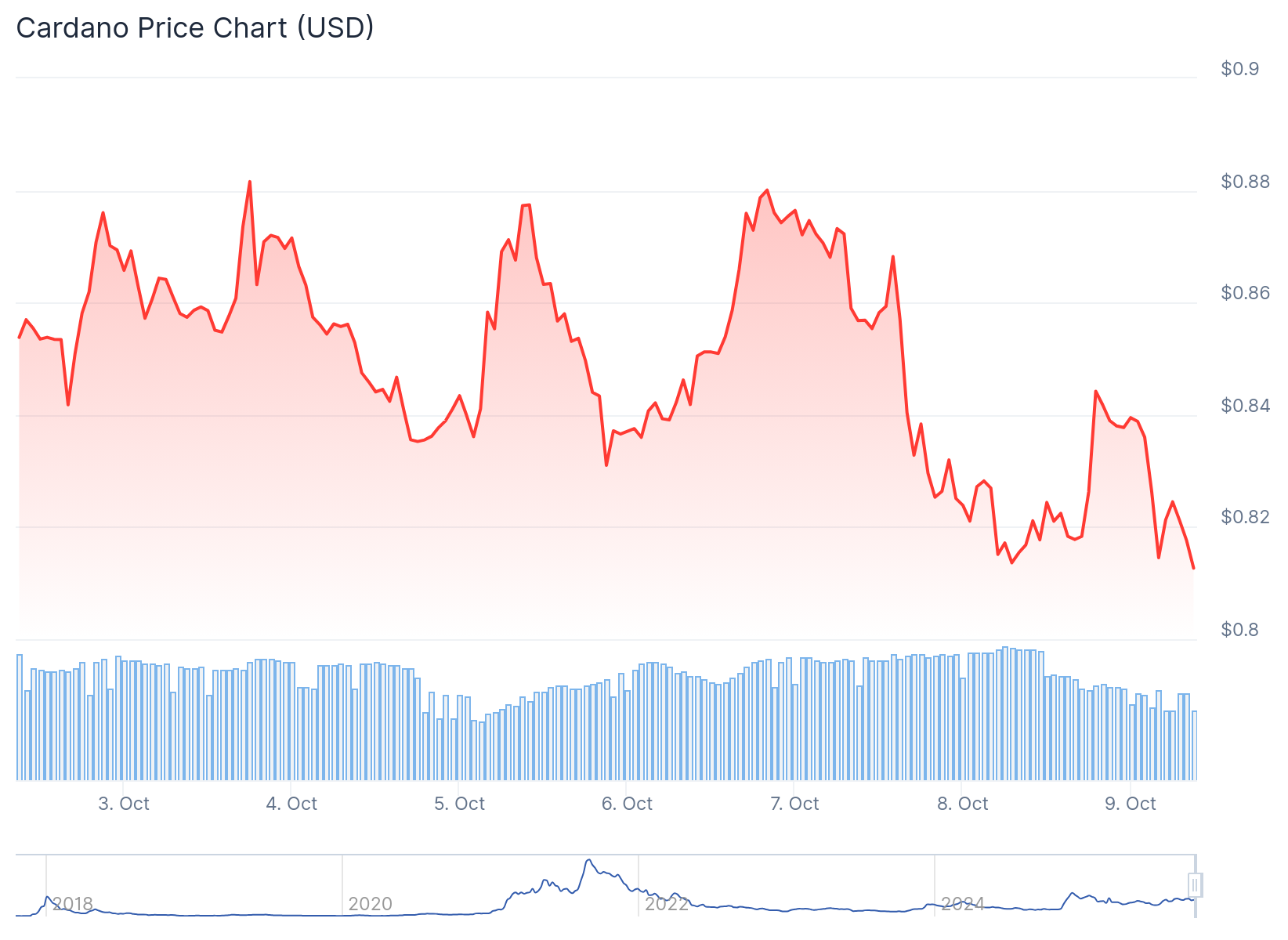Click the "Cardano Price Chart (USD)" title

pos(195,28)
